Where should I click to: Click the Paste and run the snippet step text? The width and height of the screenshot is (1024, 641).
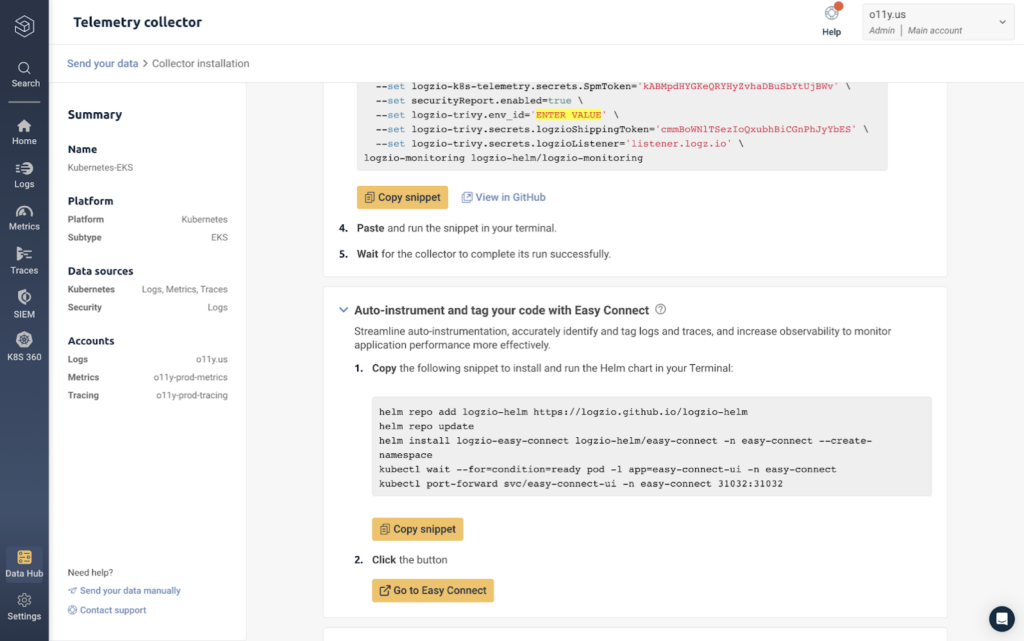click(x=456, y=228)
